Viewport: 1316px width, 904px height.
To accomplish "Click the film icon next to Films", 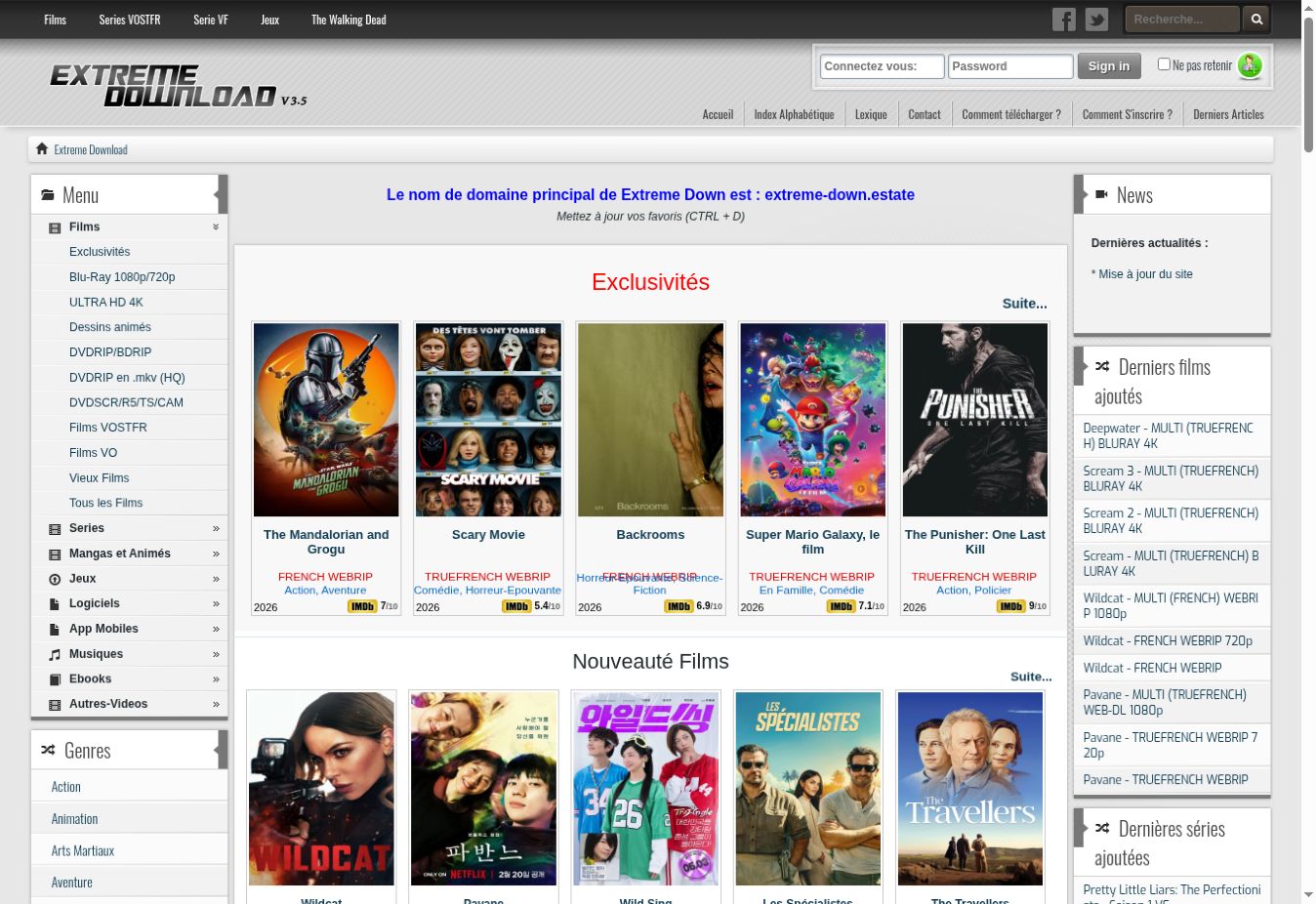I will 55,227.
